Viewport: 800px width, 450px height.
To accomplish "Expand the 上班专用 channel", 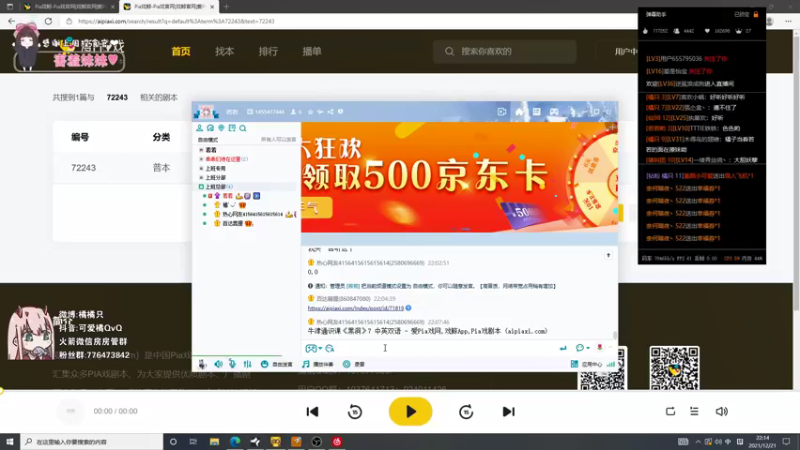I will coord(201,168).
